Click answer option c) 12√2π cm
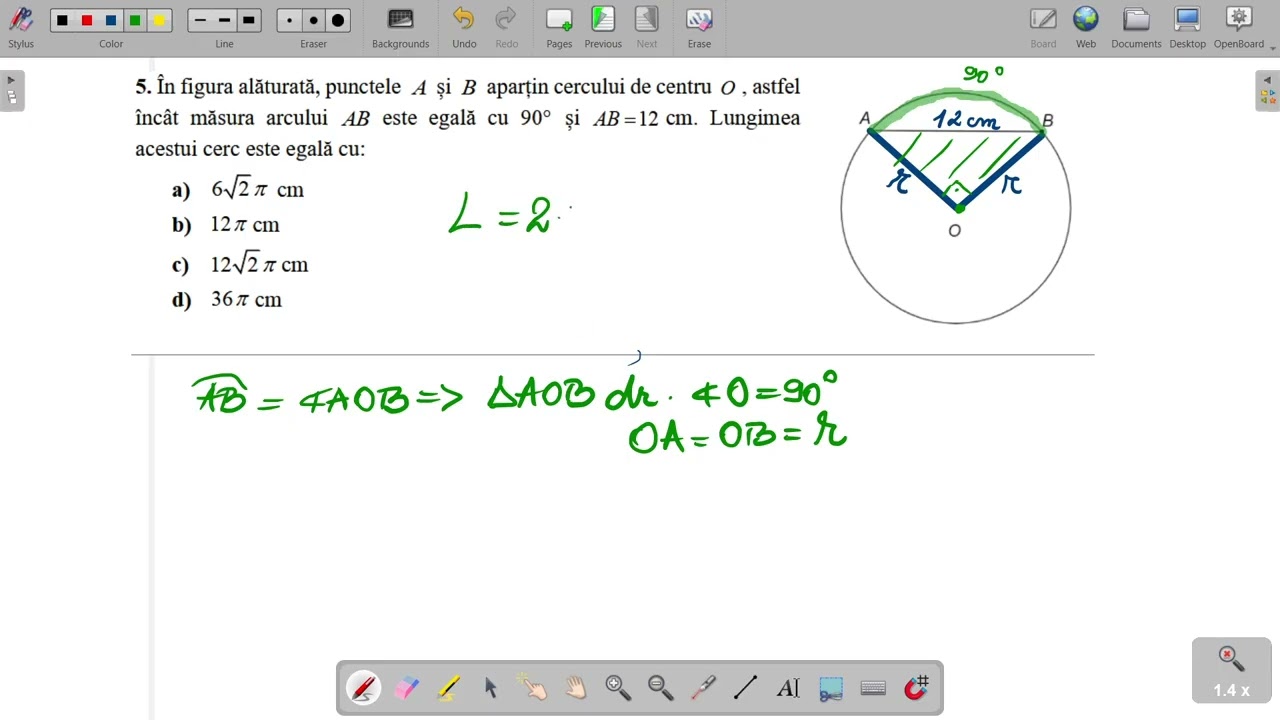Viewport: 1280px width, 720px height. (x=240, y=264)
